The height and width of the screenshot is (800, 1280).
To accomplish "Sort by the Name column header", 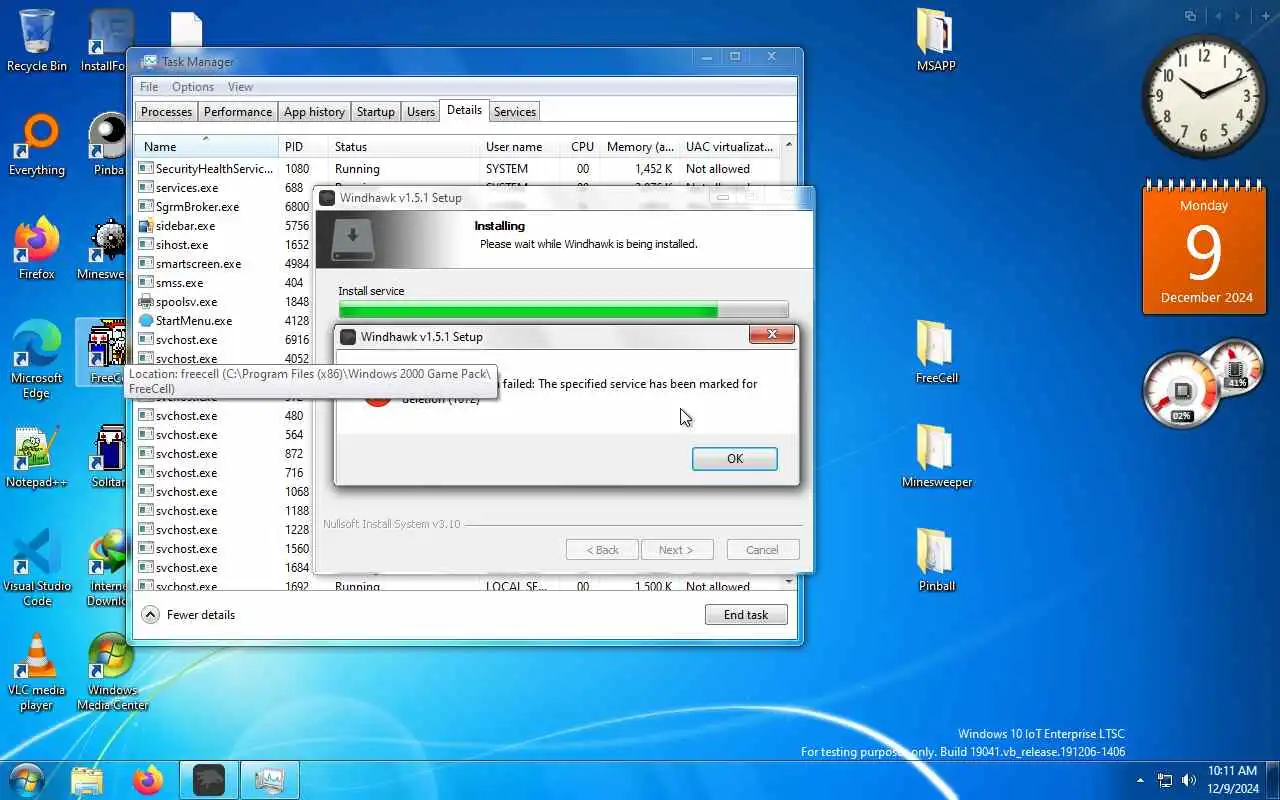I will [207, 146].
